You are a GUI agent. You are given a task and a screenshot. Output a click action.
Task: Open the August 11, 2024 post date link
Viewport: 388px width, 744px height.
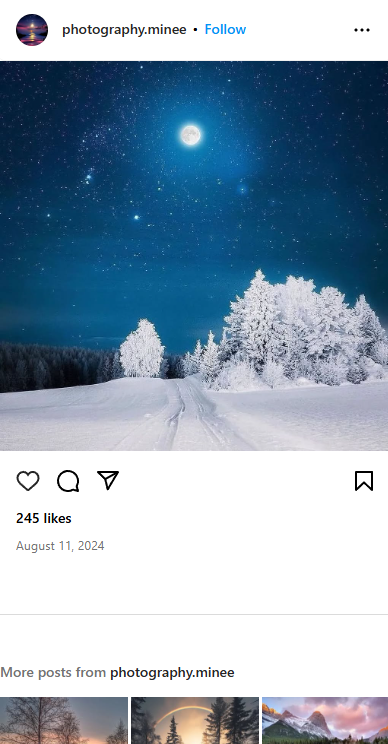tap(60, 546)
